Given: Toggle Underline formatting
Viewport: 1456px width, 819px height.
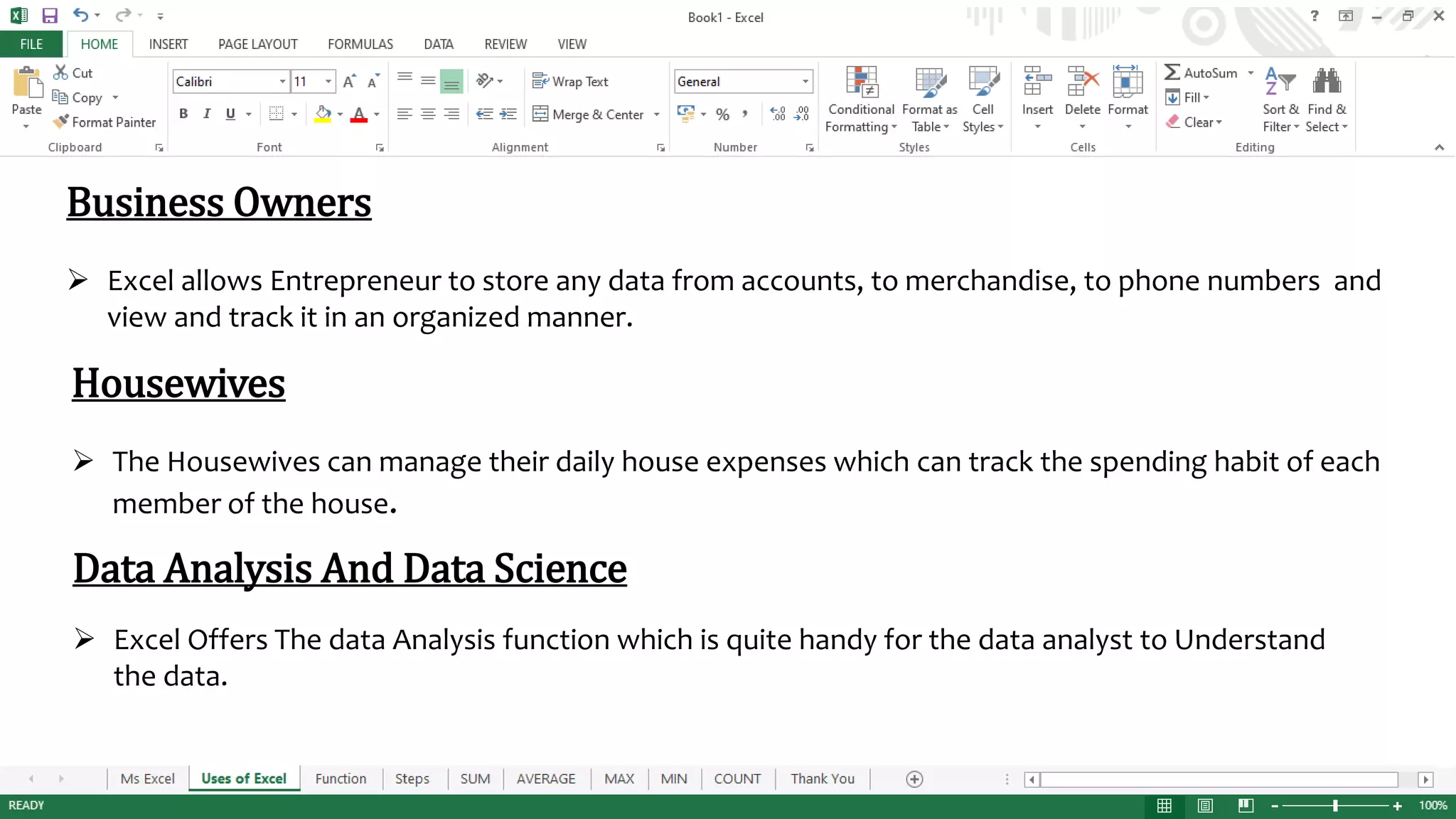Looking at the screenshot, I should [230, 114].
